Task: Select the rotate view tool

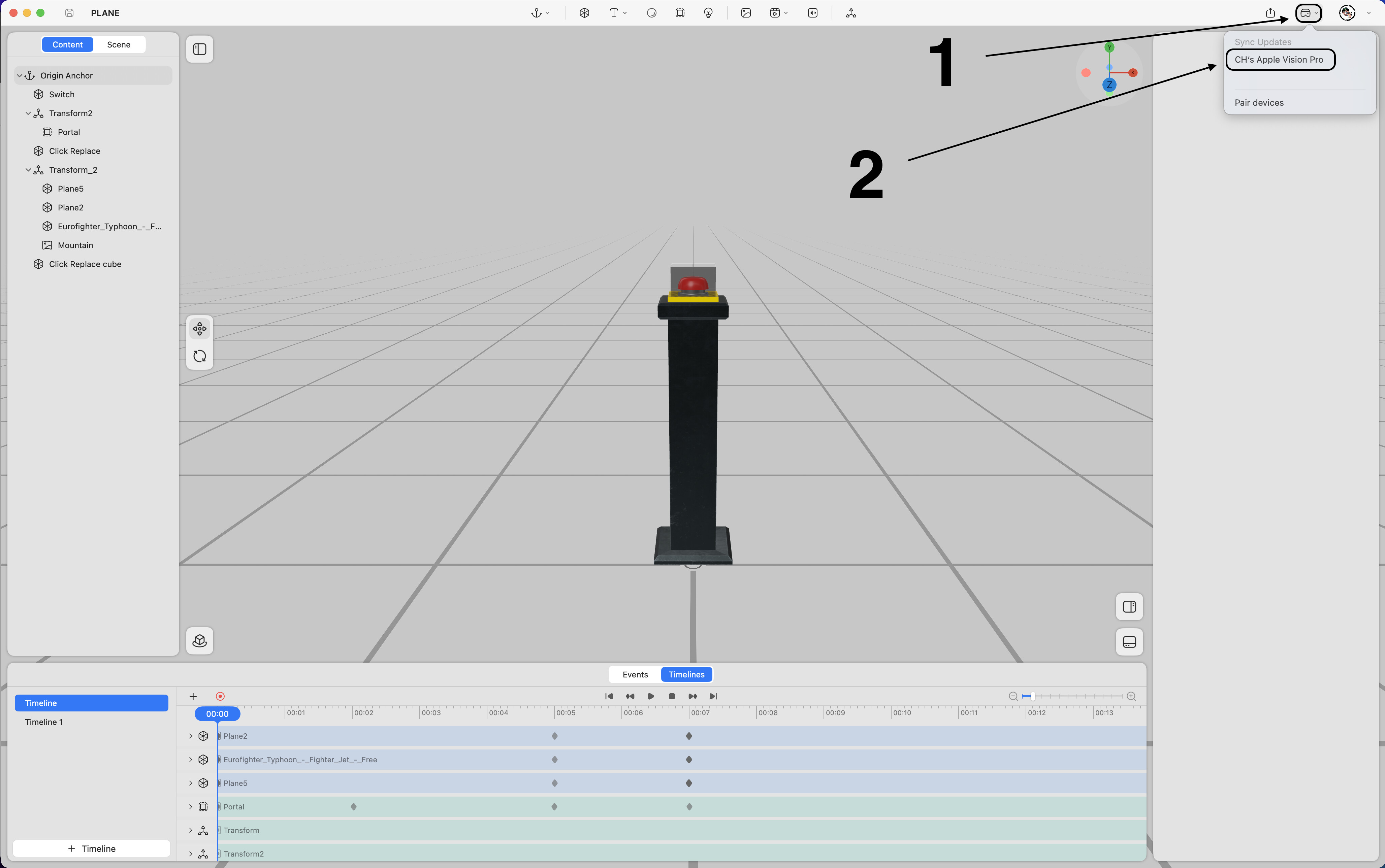Action: (x=199, y=356)
